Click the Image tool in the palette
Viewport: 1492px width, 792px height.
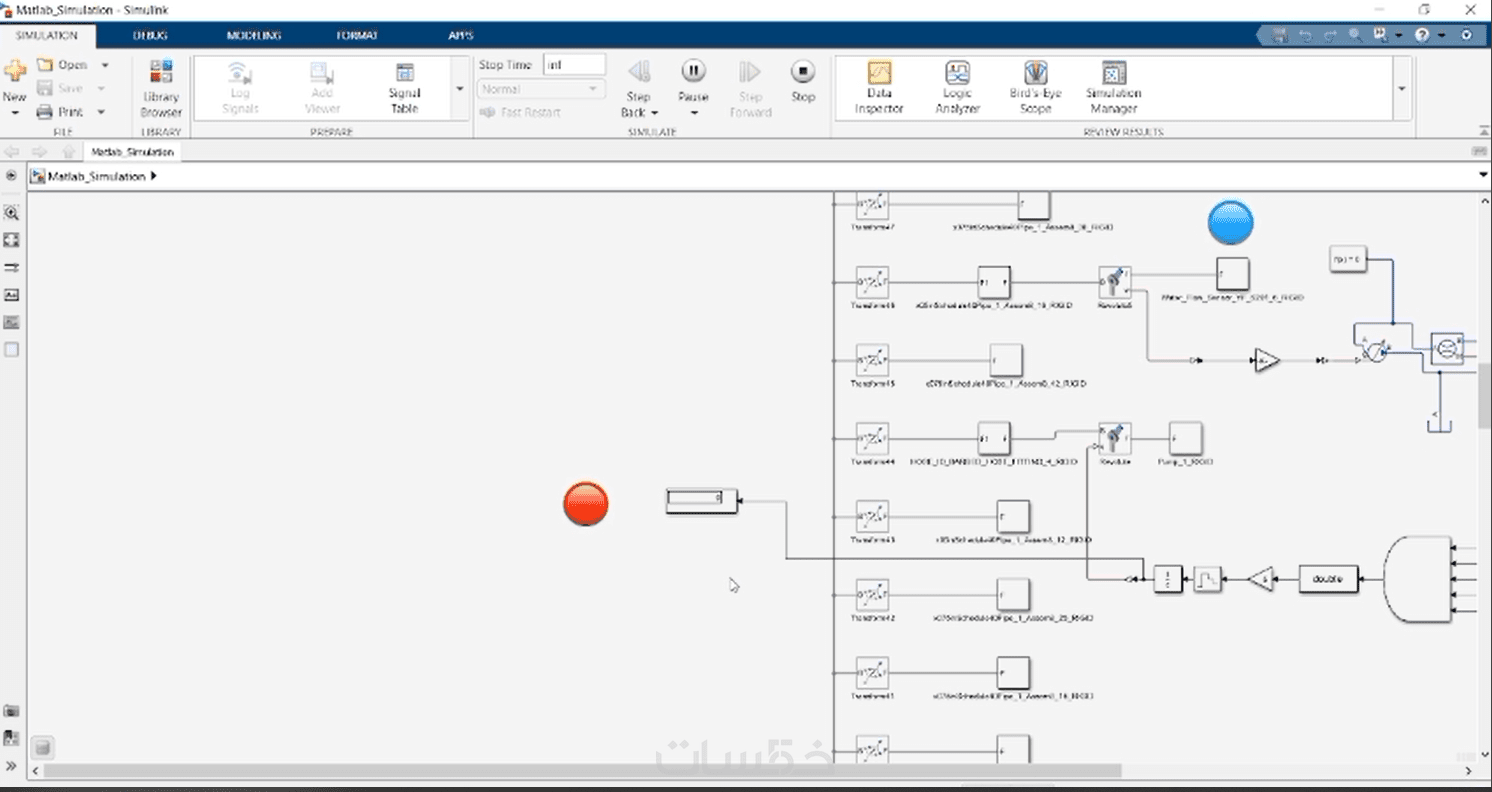click(x=12, y=322)
